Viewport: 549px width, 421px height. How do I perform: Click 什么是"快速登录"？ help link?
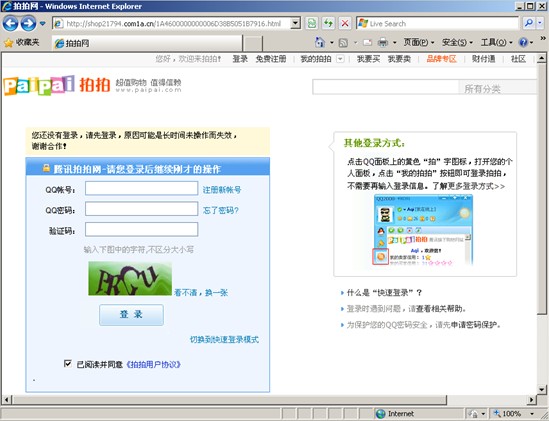384,292
